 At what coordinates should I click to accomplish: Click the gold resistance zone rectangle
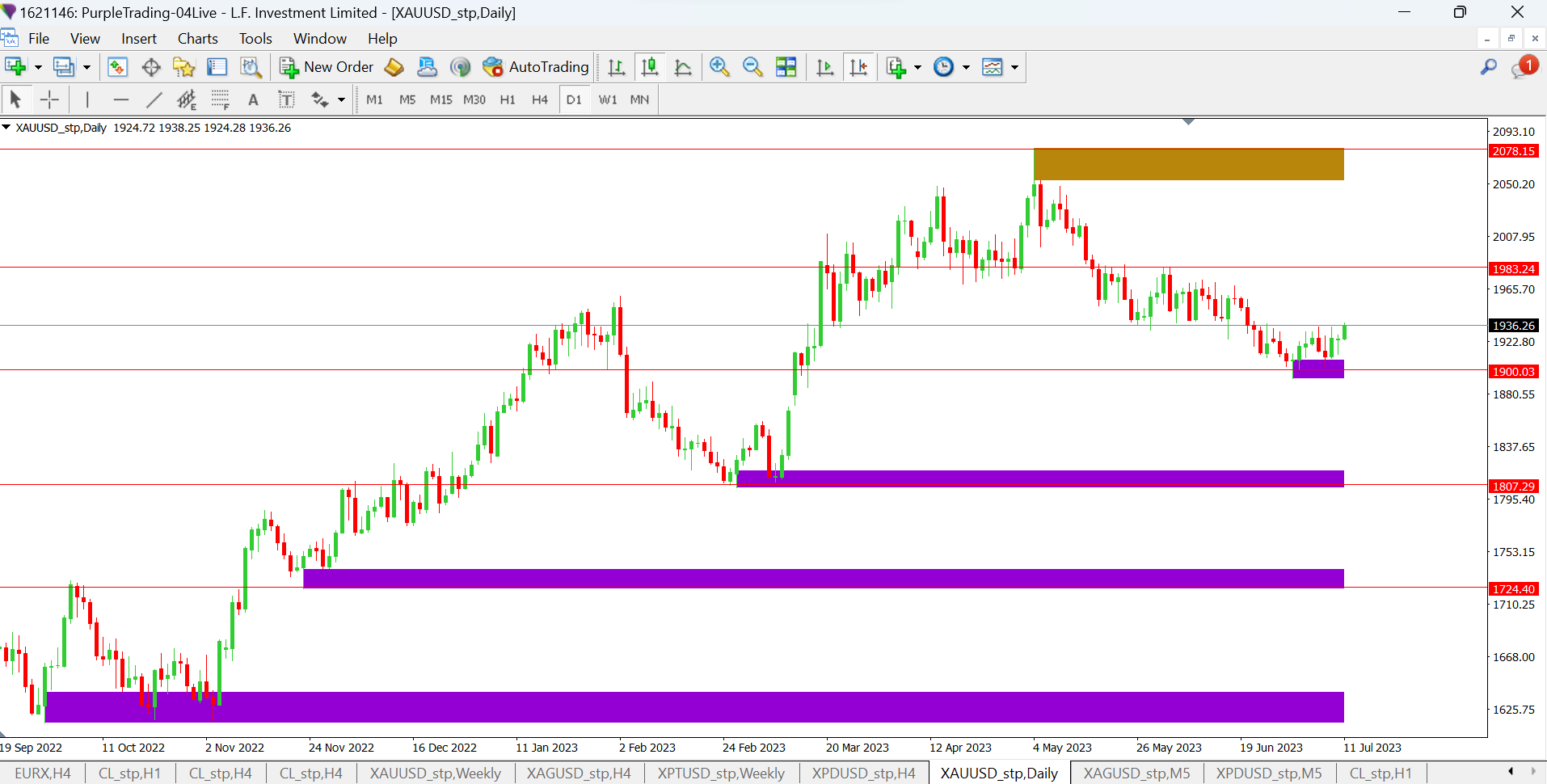(1188, 164)
